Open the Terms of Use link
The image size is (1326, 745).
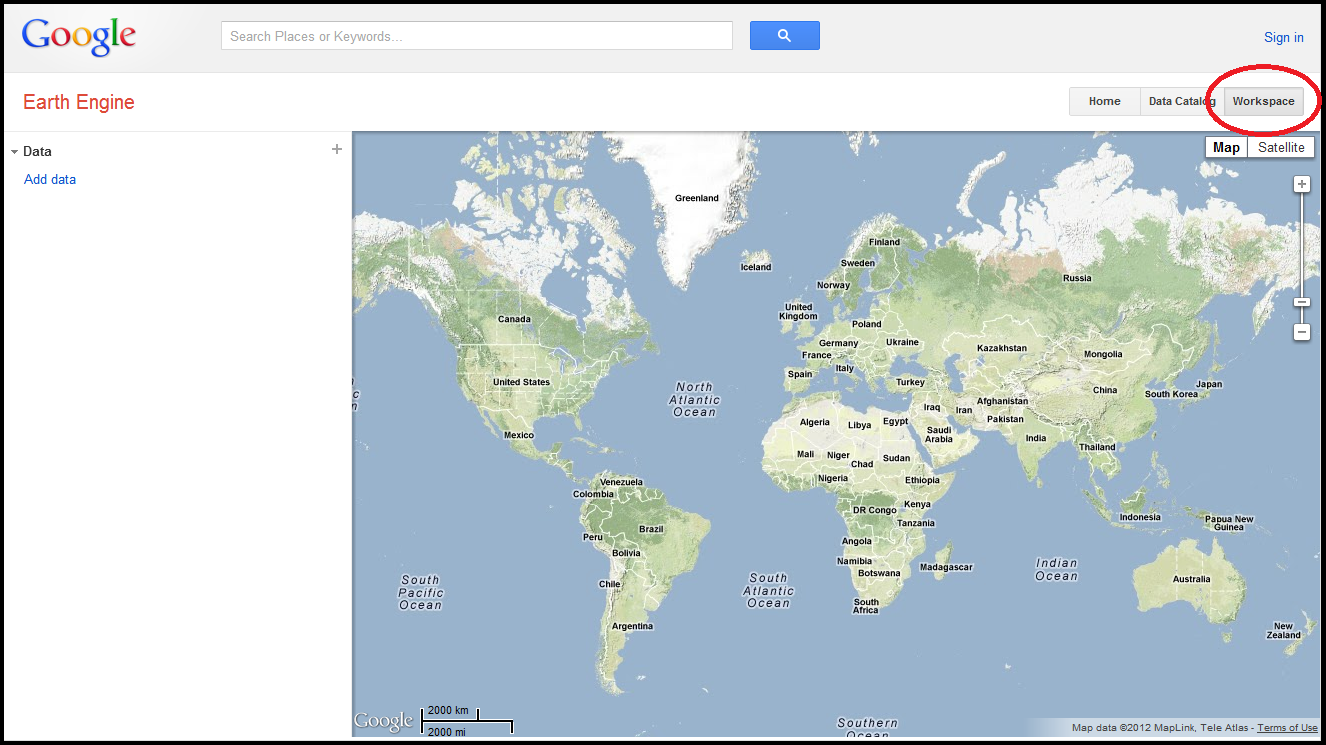click(x=1287, y=728)
